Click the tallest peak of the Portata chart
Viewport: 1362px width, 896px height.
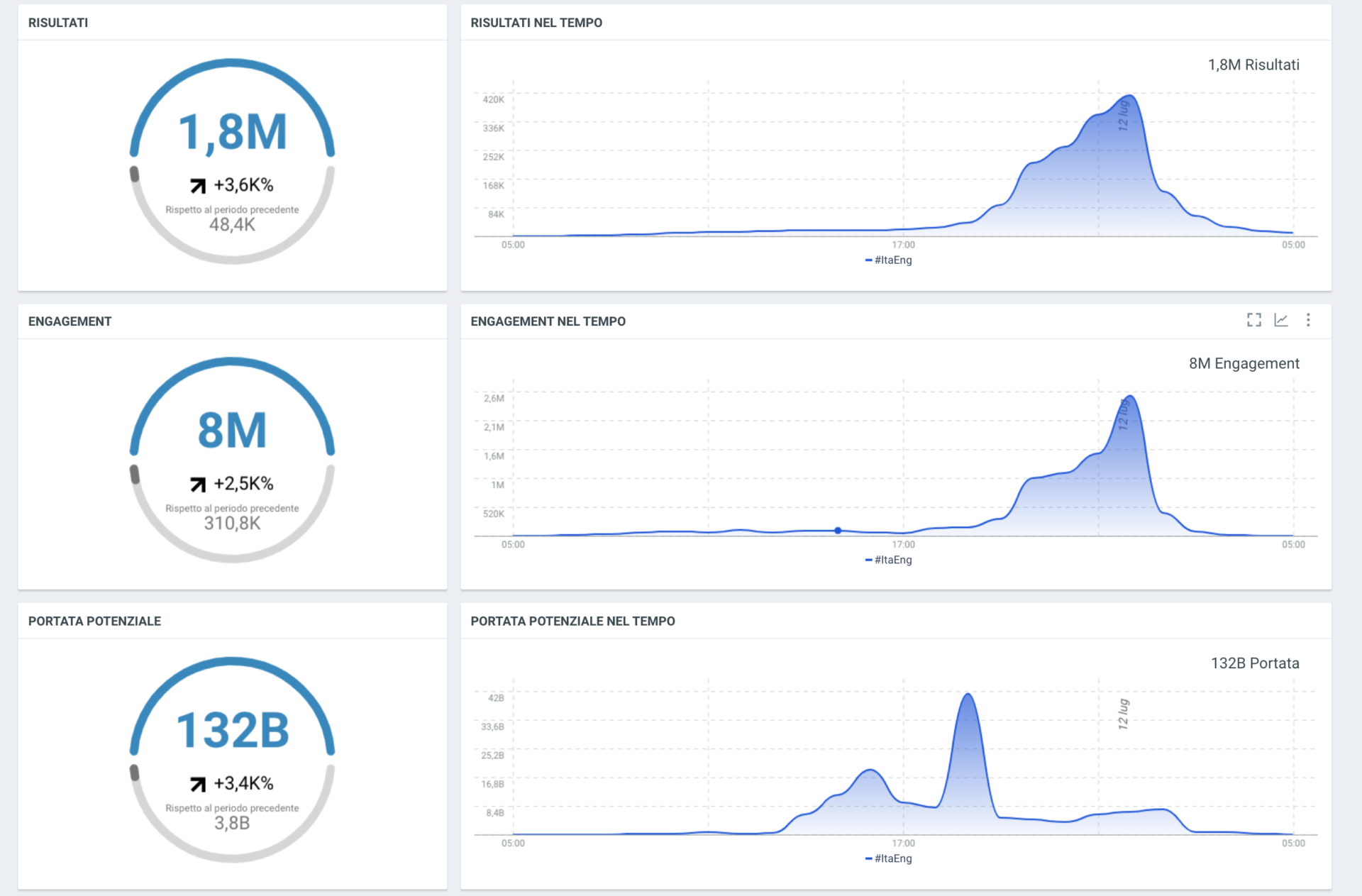coord(968,695)
